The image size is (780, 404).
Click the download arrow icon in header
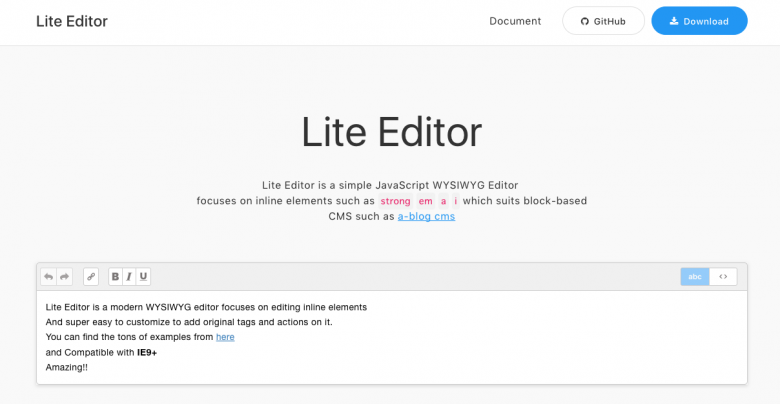(x=674, y=21)
